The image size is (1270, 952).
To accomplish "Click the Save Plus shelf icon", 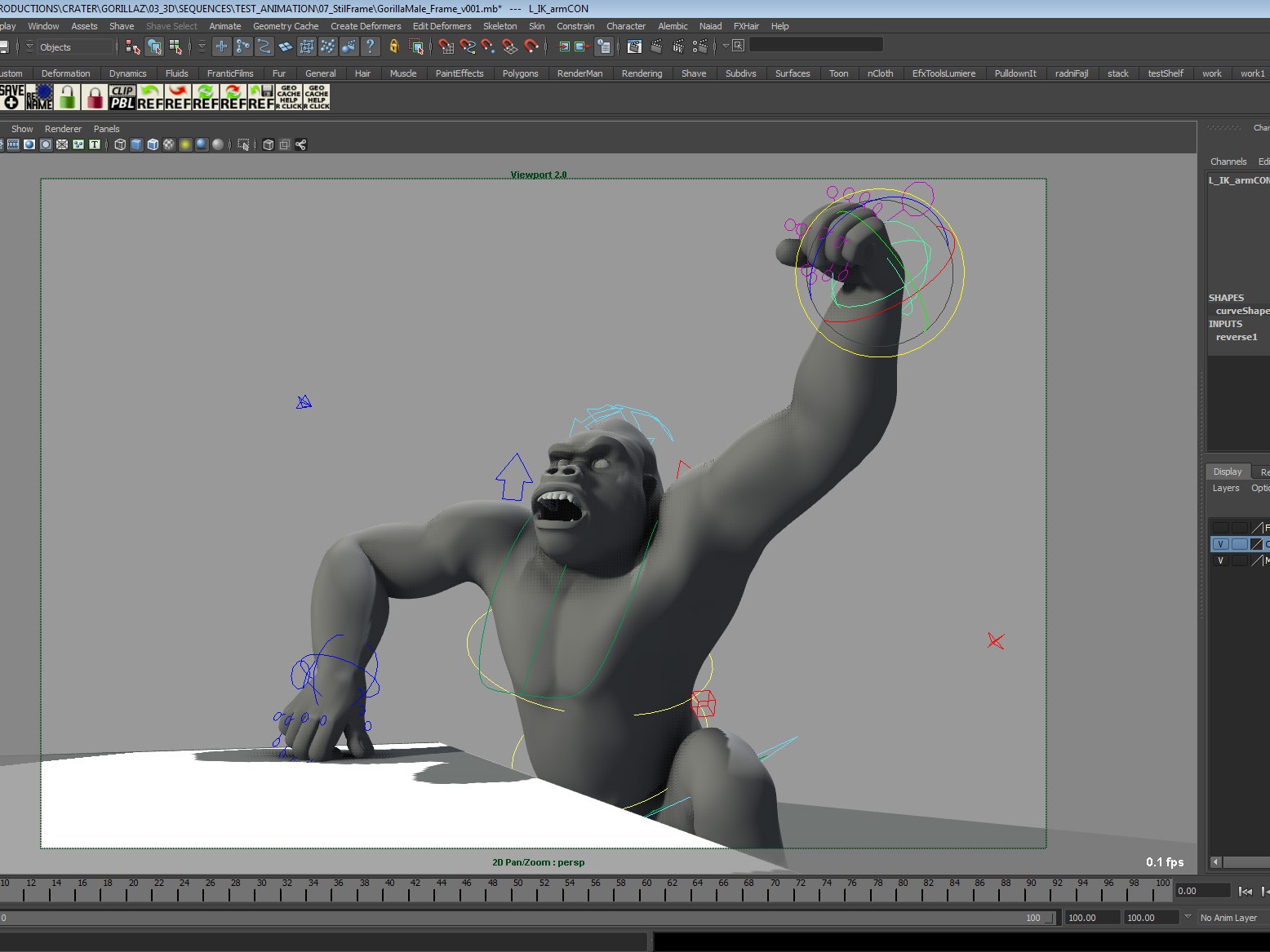I will tap(11, 97).
